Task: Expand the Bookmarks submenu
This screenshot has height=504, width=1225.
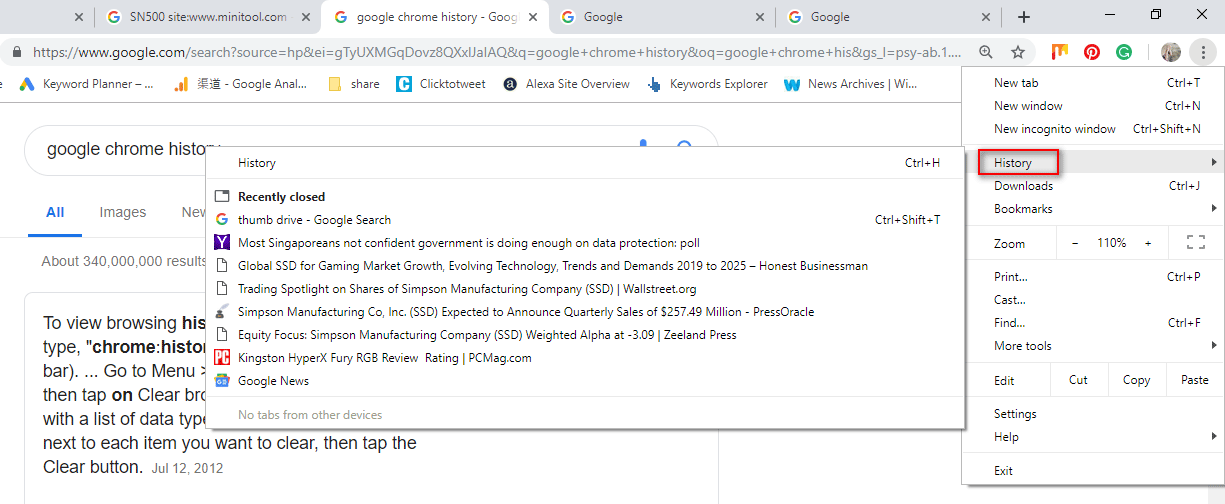Action: point(1093,209)
